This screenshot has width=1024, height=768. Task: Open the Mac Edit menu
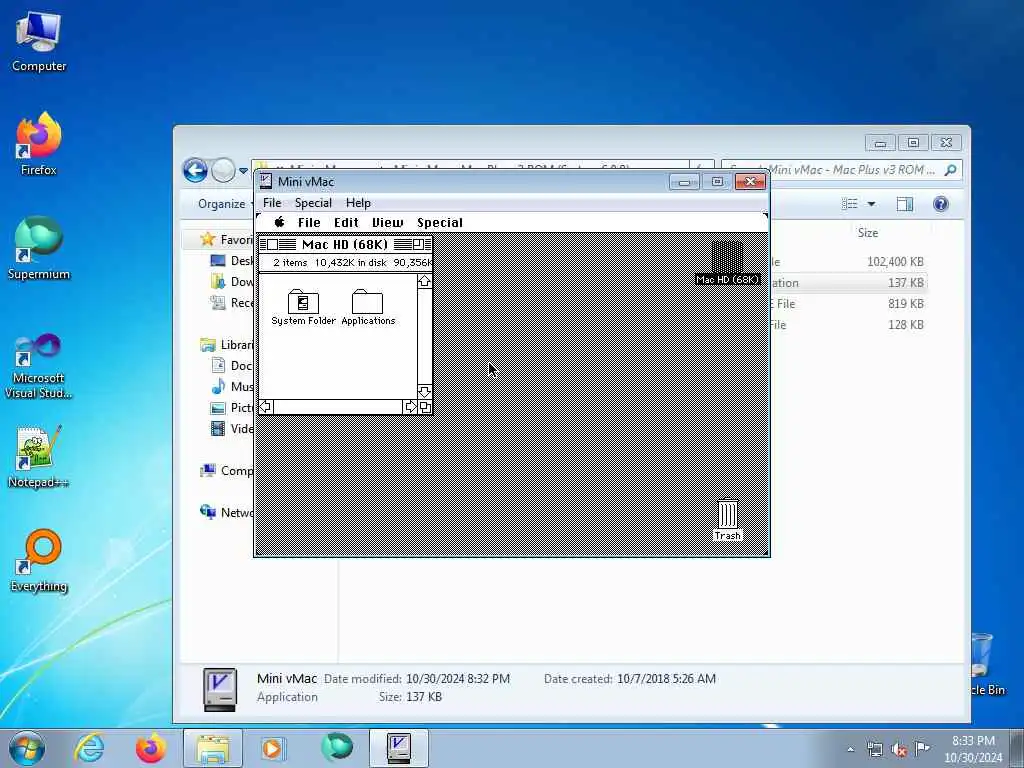[346, 222]
